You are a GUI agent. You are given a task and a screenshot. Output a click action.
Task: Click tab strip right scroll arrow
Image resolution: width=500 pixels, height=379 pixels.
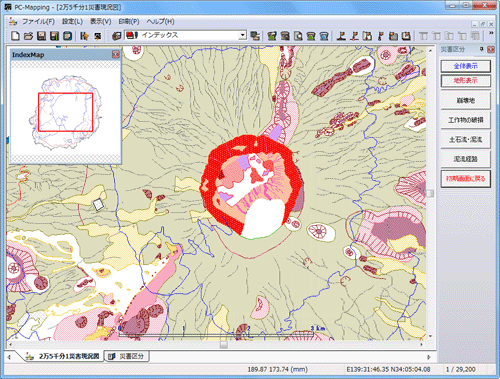point(429,357)
